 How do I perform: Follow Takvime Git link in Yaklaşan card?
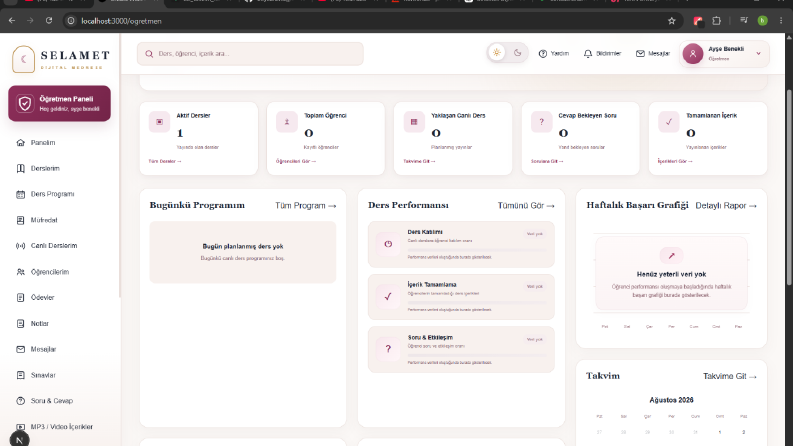(419, 161)
